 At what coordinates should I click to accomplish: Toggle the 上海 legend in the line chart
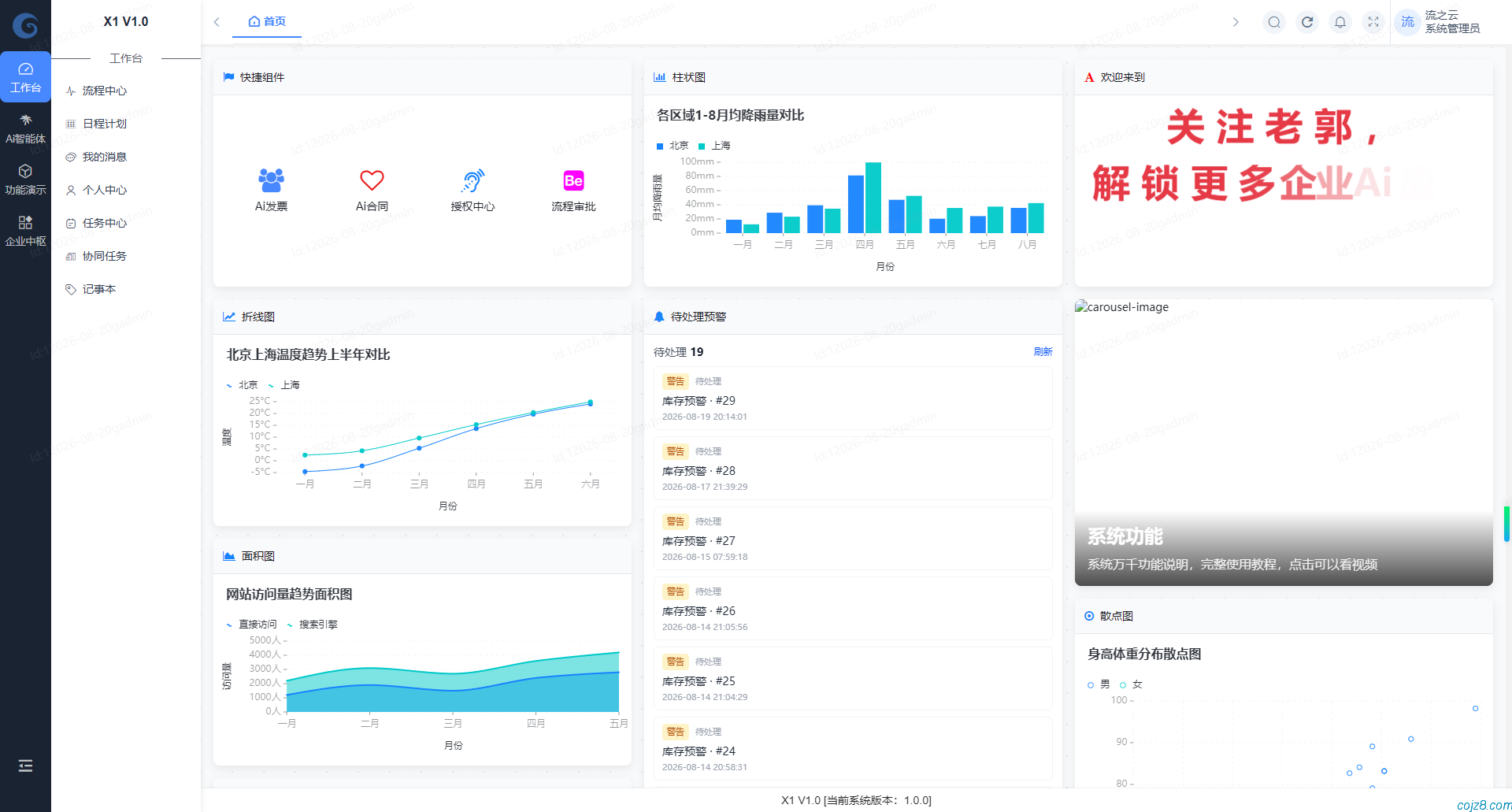283,385
